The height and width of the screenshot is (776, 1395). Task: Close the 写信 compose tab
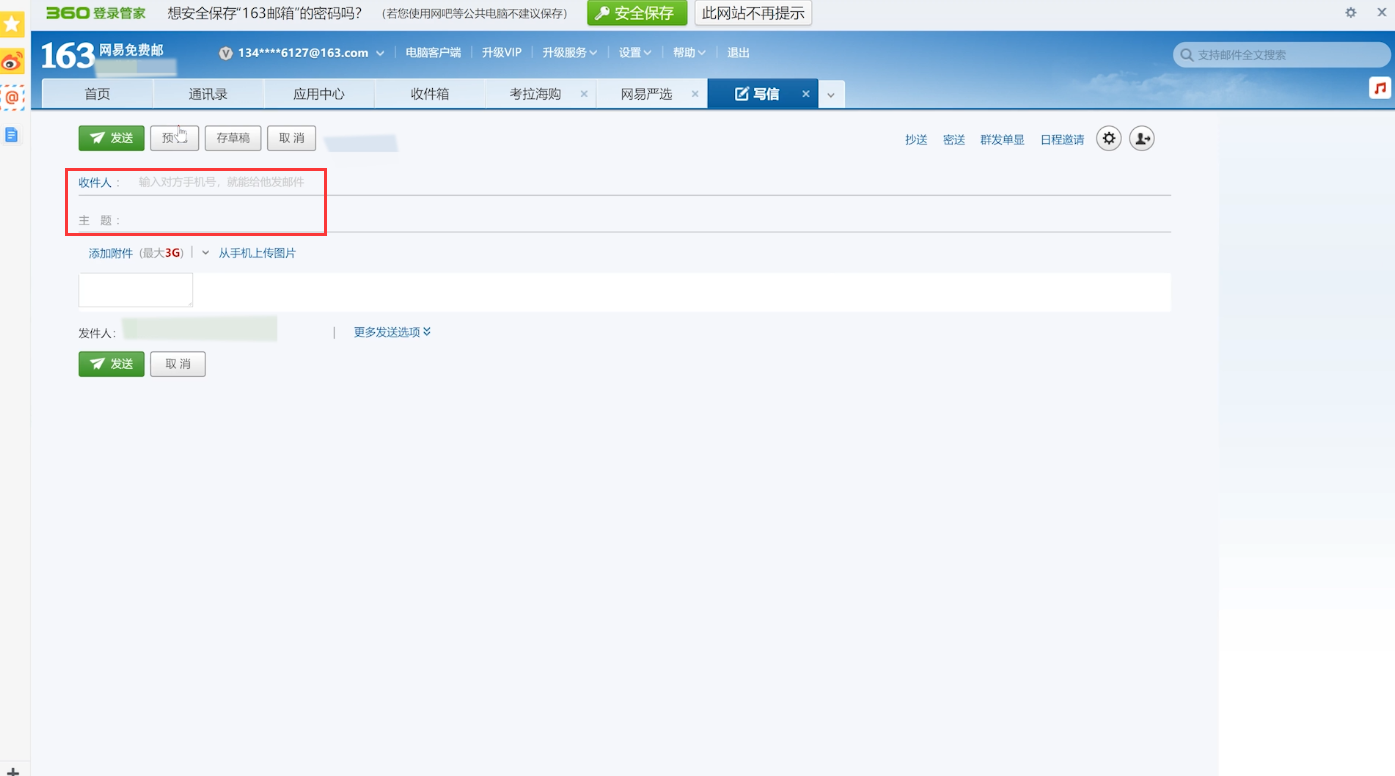coord(806,94)
